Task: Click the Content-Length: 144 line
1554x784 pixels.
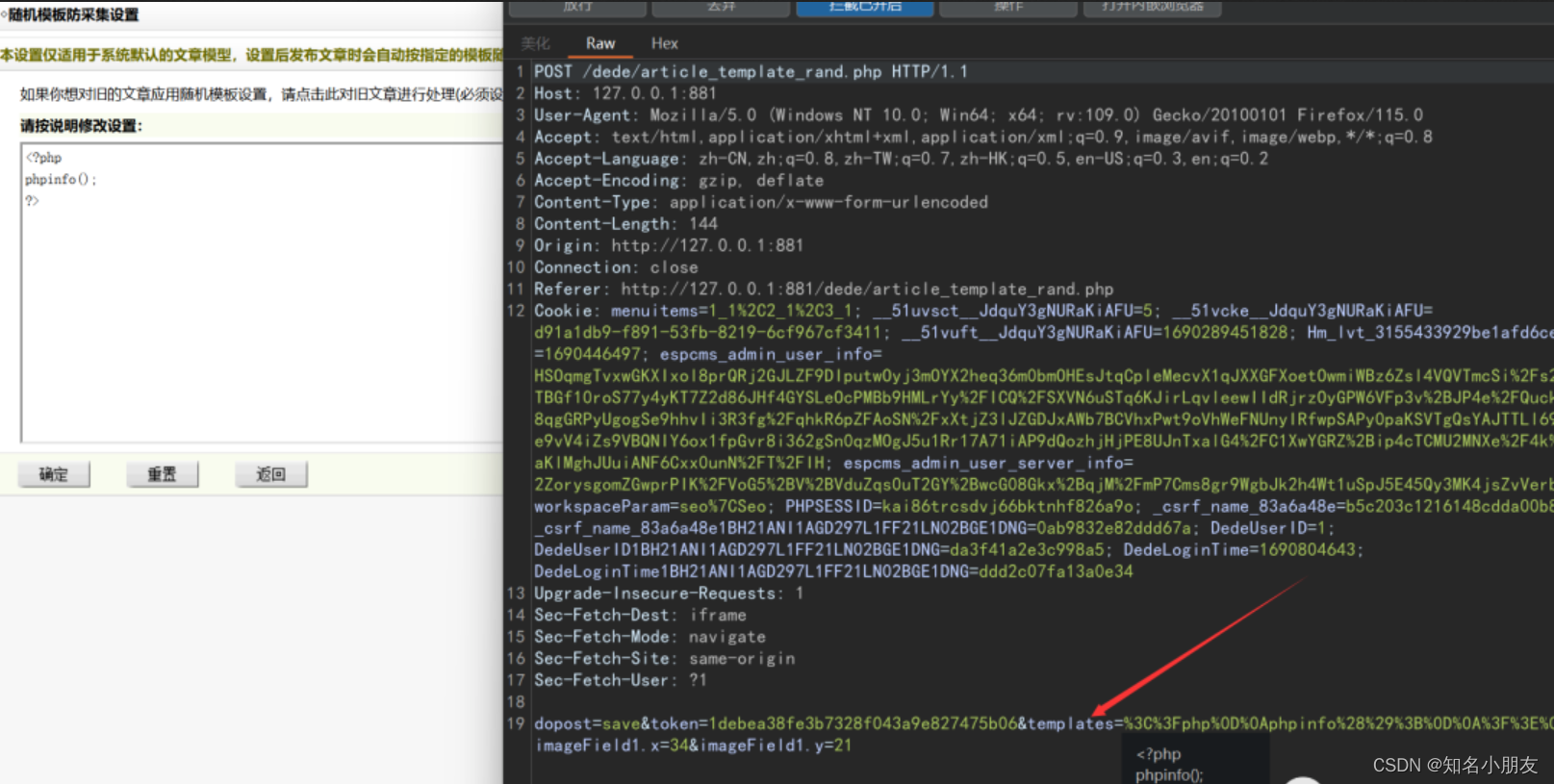Action: coord(625,224)
